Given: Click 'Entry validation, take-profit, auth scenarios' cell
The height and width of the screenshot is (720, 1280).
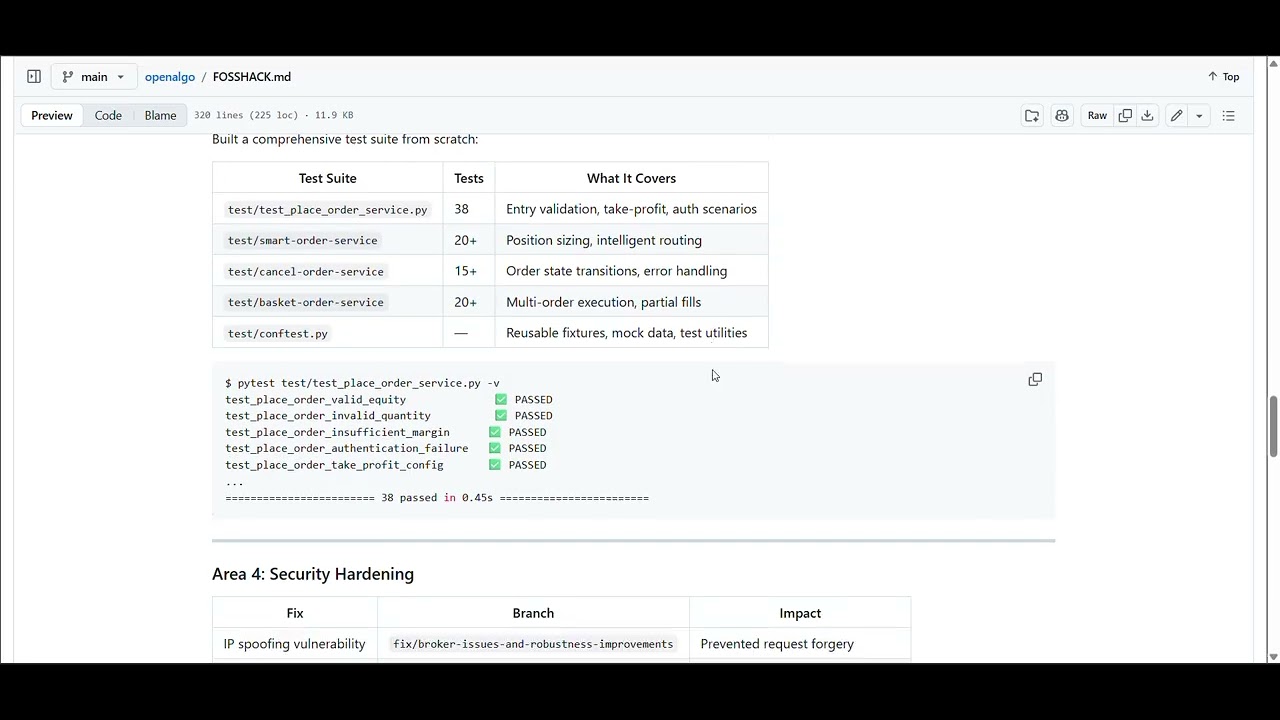Looking at the screenshot, I should point(631,209).
